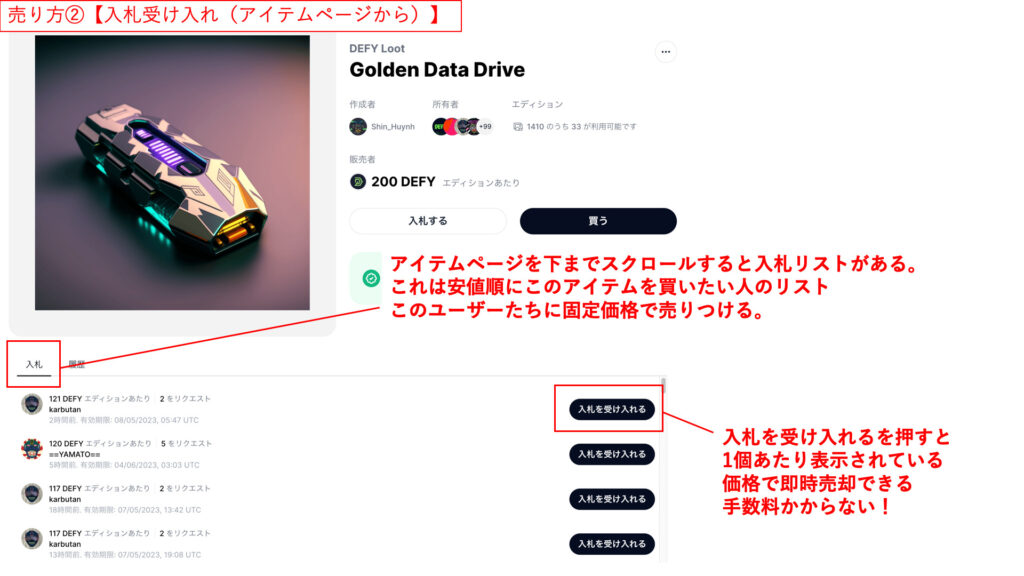
Task: Open the ==YAMATO== bidder avatar
Action: pos(32,449)
